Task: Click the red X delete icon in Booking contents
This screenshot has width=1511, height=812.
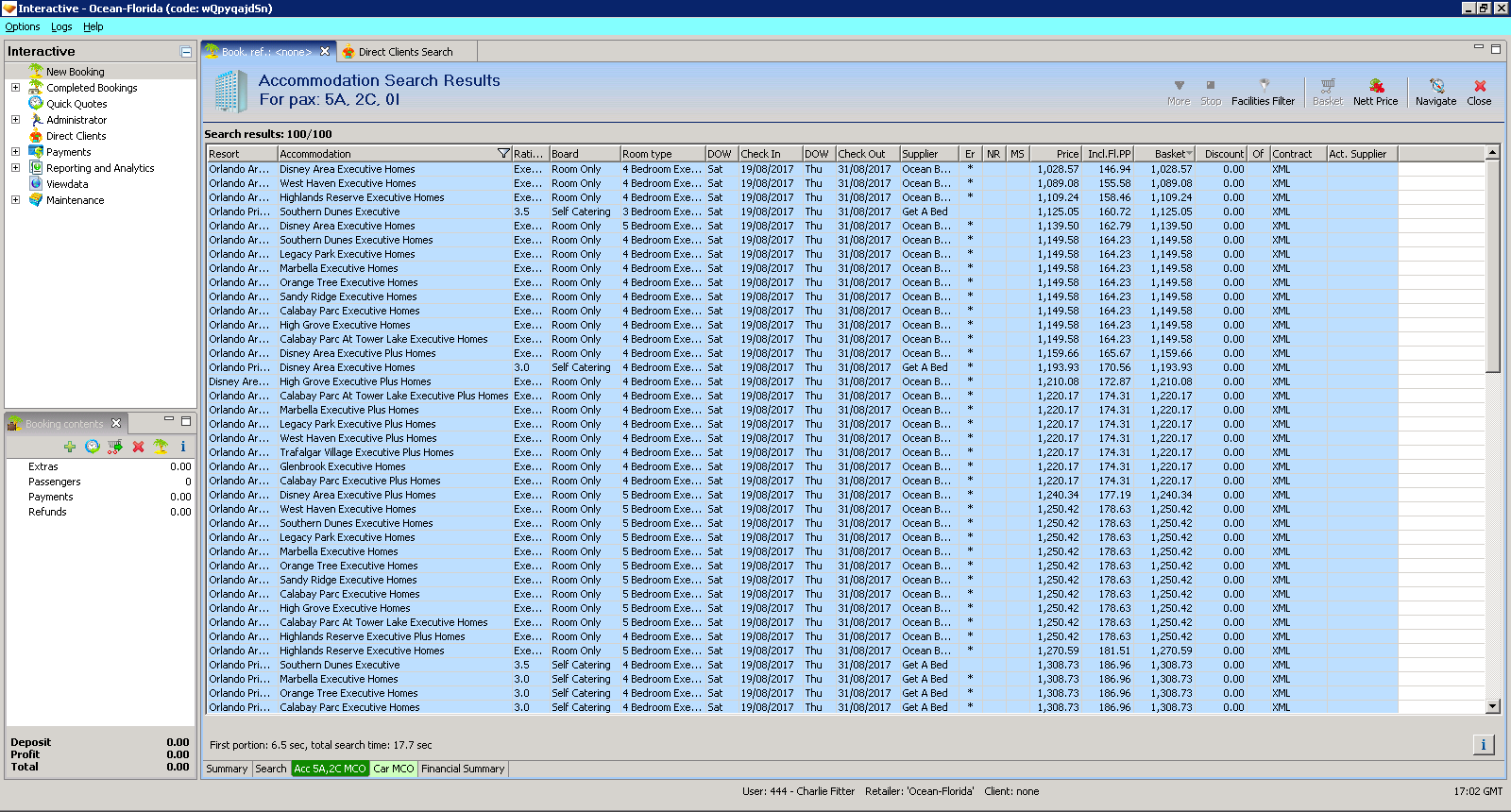Action: point(138,447)
